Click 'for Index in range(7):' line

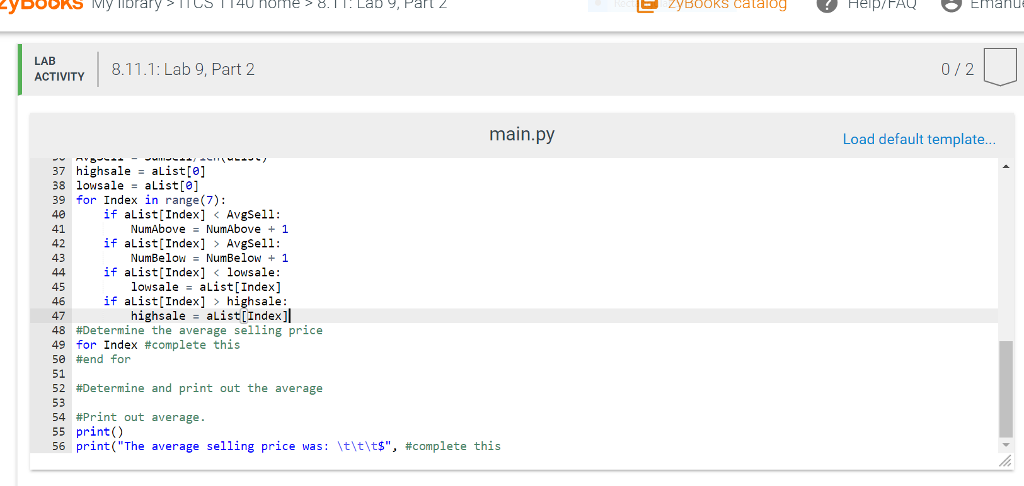(x=151, y=200)
